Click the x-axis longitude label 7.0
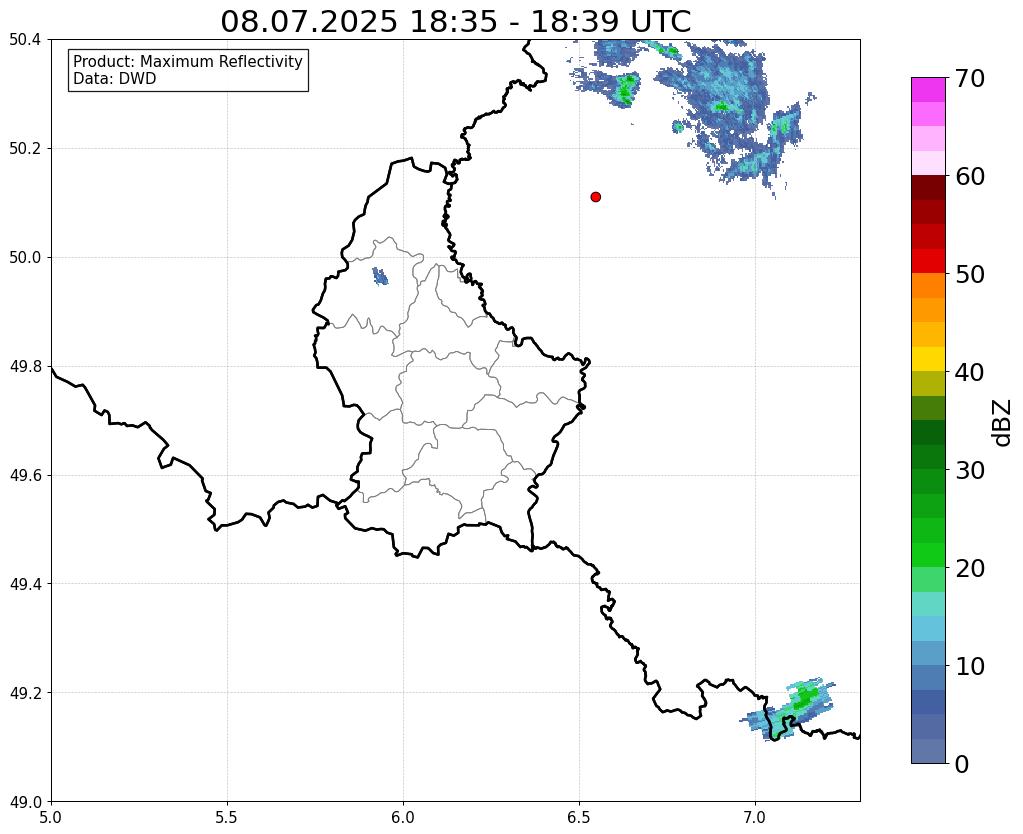Screen dimensions: 1023x834 click(x=755, y=818)
